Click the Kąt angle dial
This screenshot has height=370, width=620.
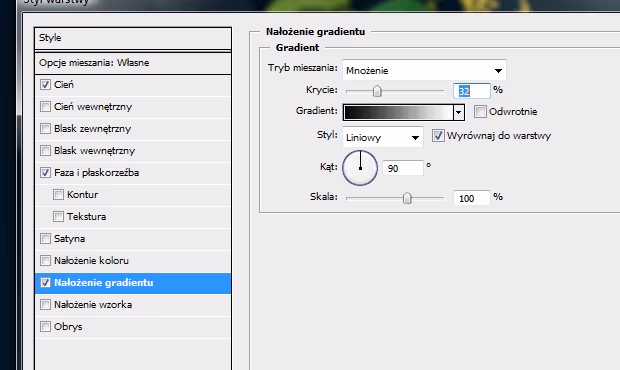click(360, 168)
